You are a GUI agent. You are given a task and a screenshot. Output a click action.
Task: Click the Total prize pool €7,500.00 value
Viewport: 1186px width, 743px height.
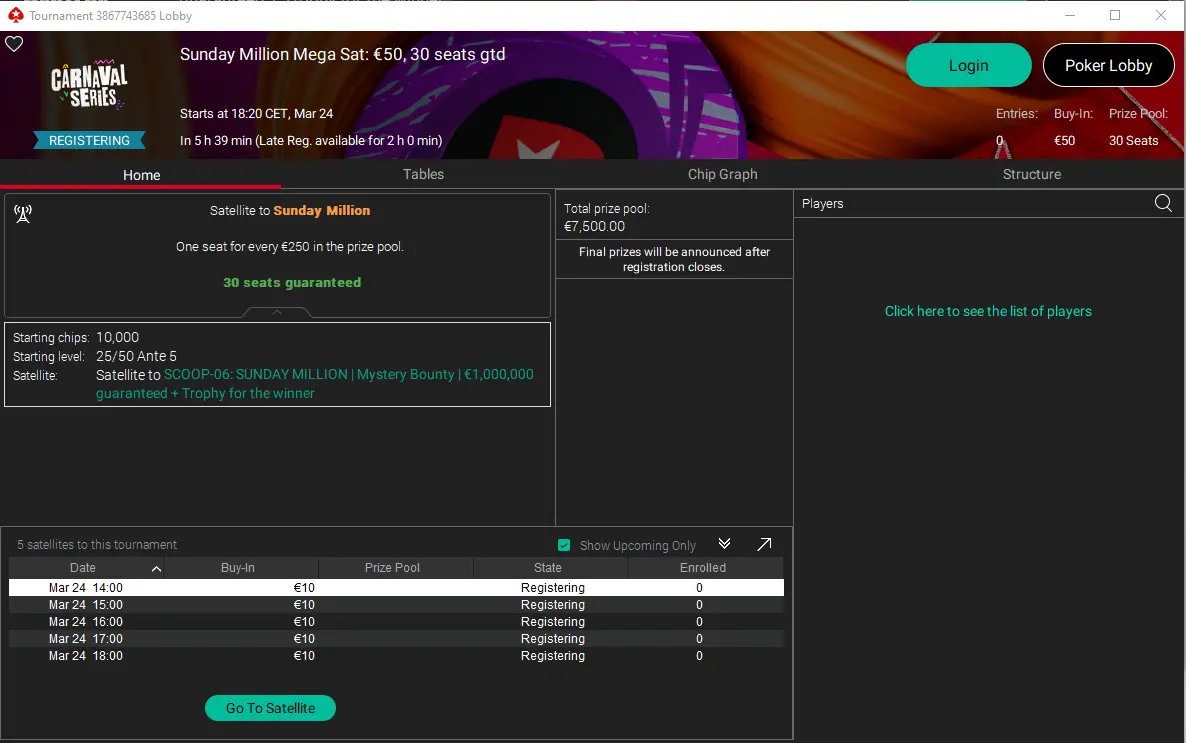595,226
